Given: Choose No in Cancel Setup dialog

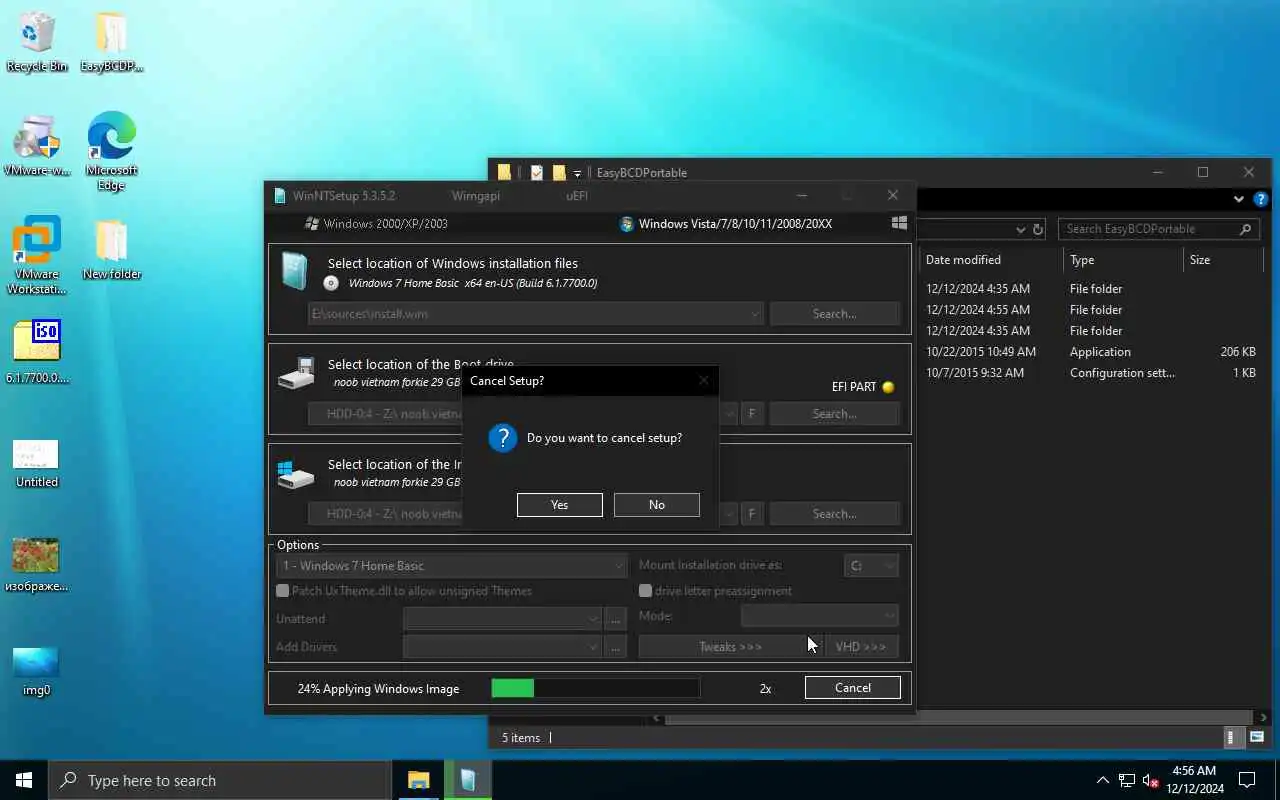Looking at the screenshot, I should (x=656, y=505).
